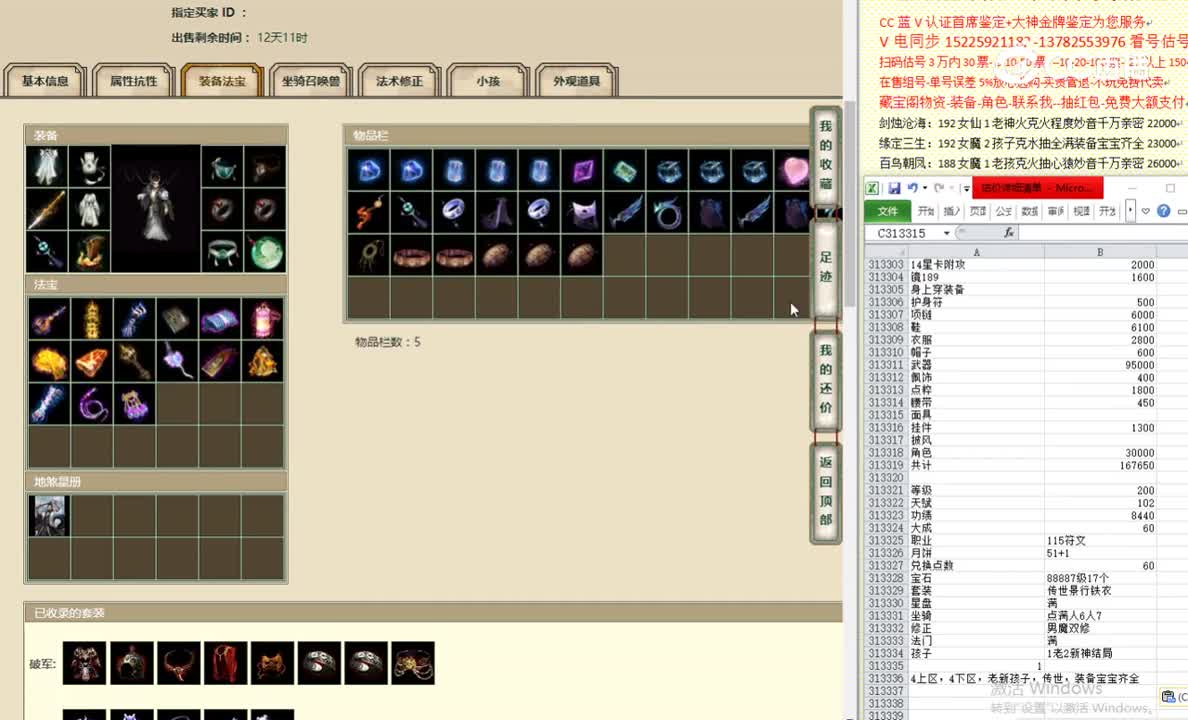Select the golden cloud treasure icon
Screen dimensions: 1188x720
(49, 362)
